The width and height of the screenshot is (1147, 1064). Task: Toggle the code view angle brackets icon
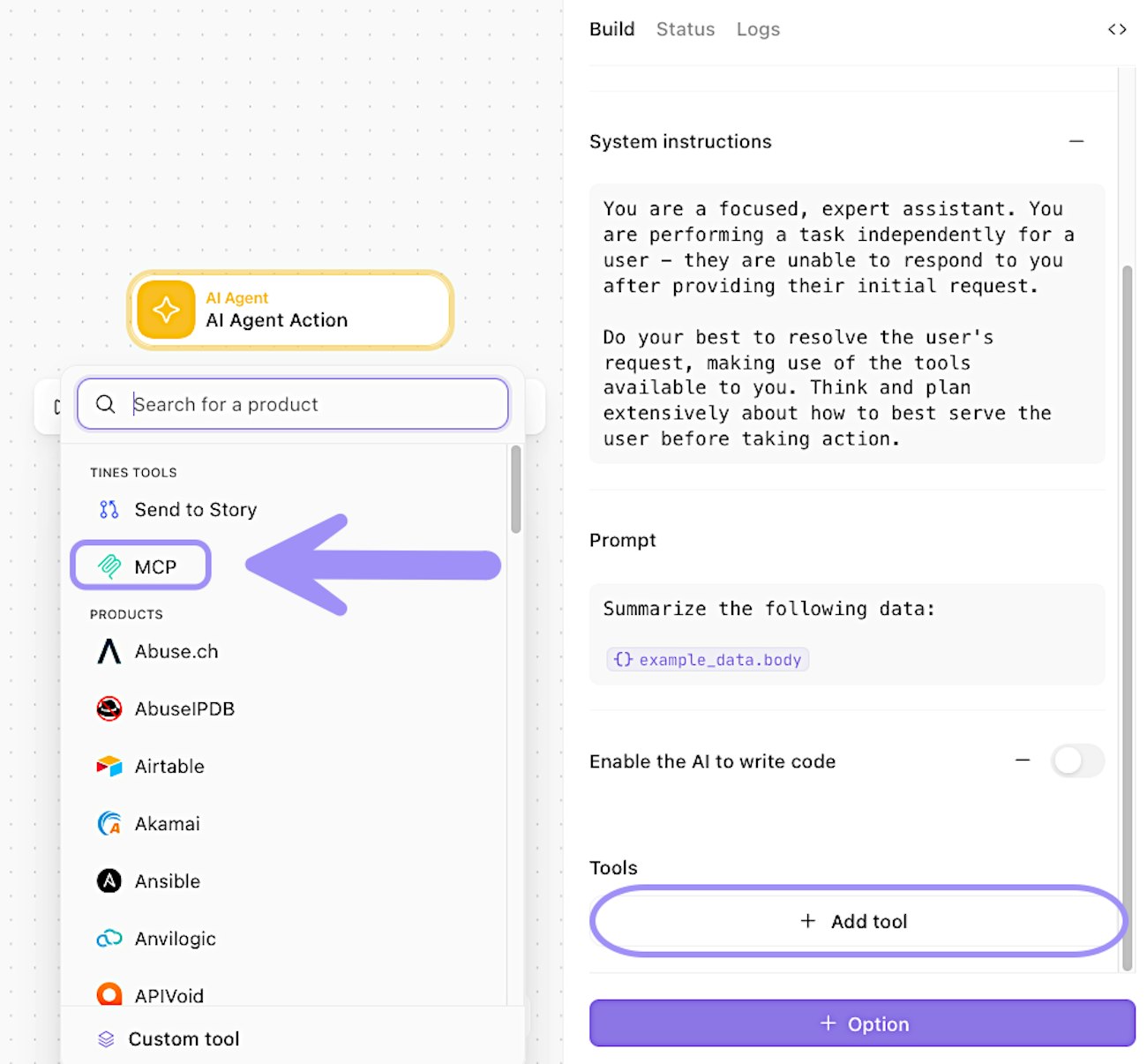pyautogui.click(x=1117, y=29)
